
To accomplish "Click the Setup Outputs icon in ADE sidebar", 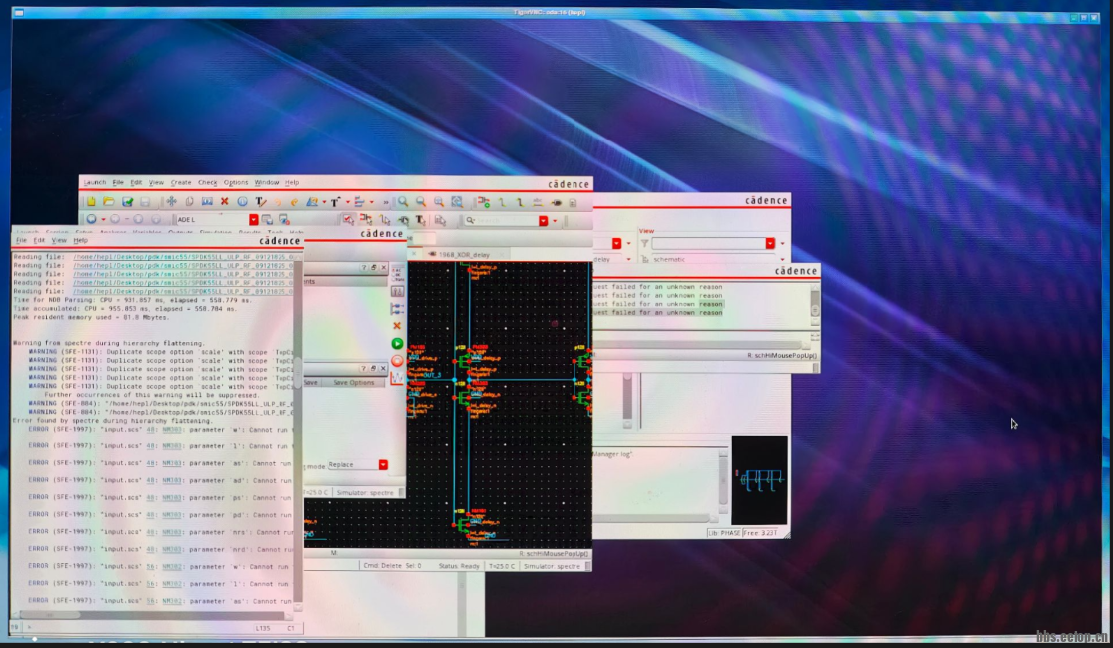I will pyautogui.click(x=397, y=309).
